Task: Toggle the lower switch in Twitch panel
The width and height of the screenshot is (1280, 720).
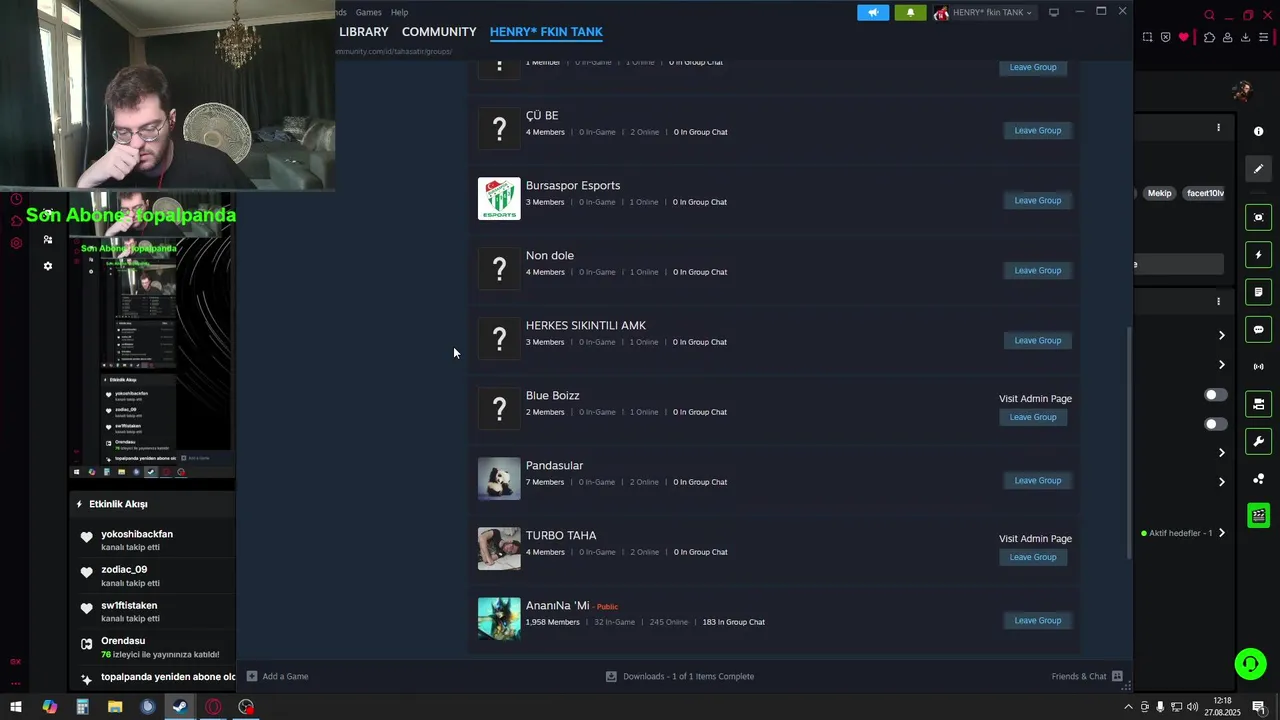Action: pos(1215,424)
